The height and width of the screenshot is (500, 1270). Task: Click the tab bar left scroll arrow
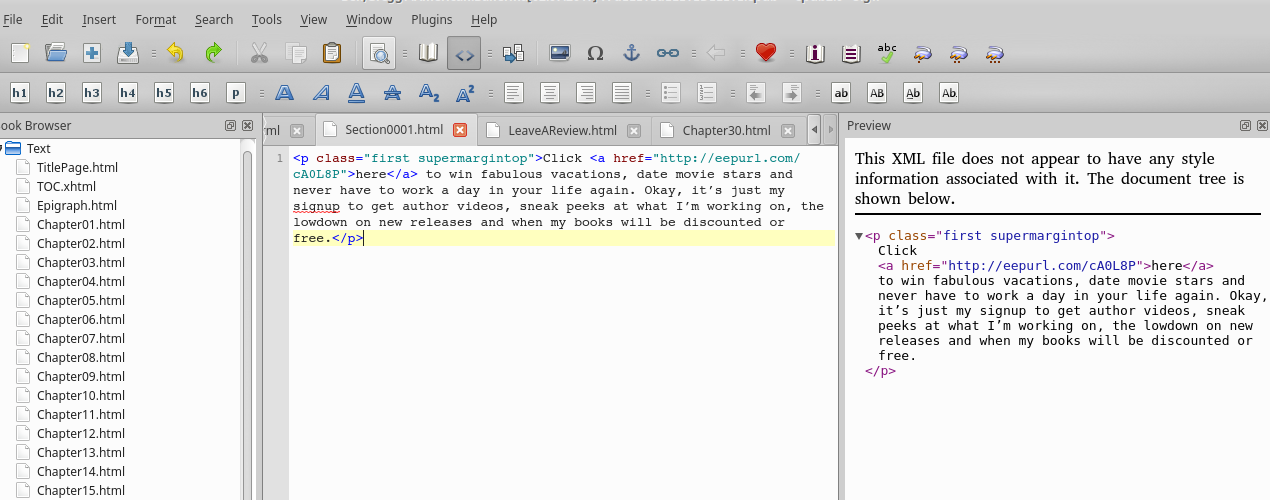pyautogui.click(x=815, y=130)
